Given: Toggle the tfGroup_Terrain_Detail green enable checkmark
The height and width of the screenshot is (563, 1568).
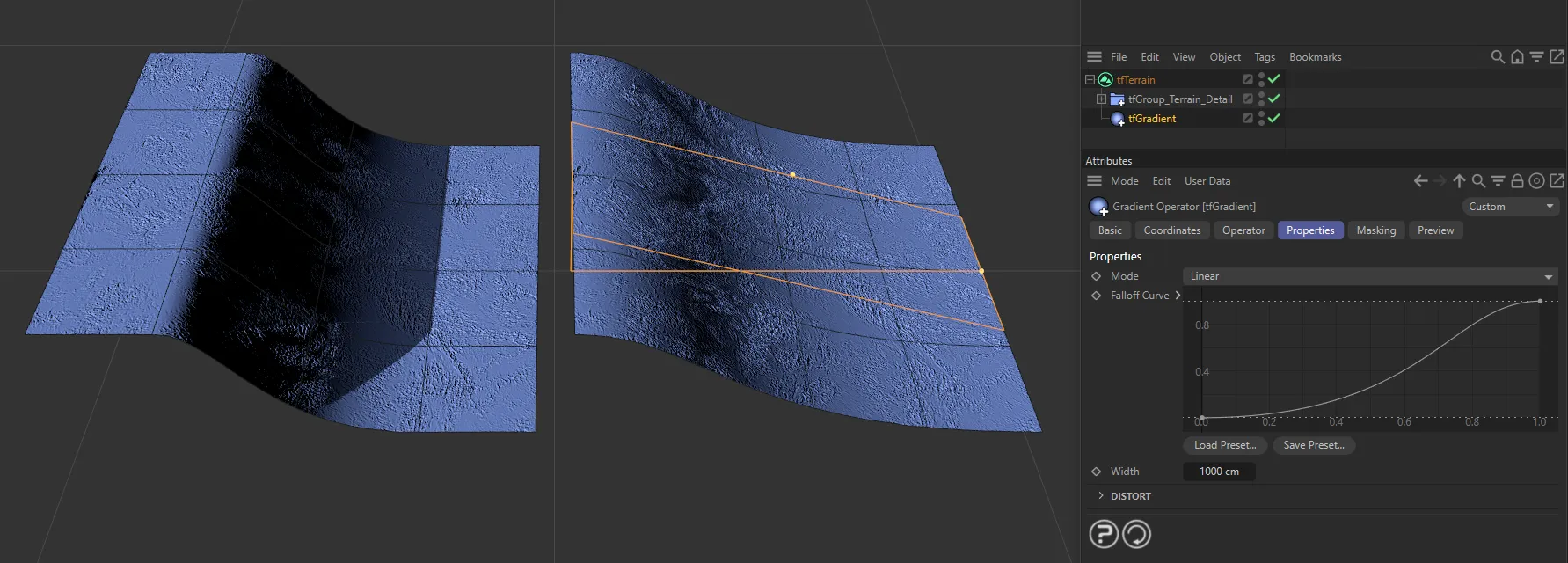Looking at the screenshot, I should pos(1273,99).
